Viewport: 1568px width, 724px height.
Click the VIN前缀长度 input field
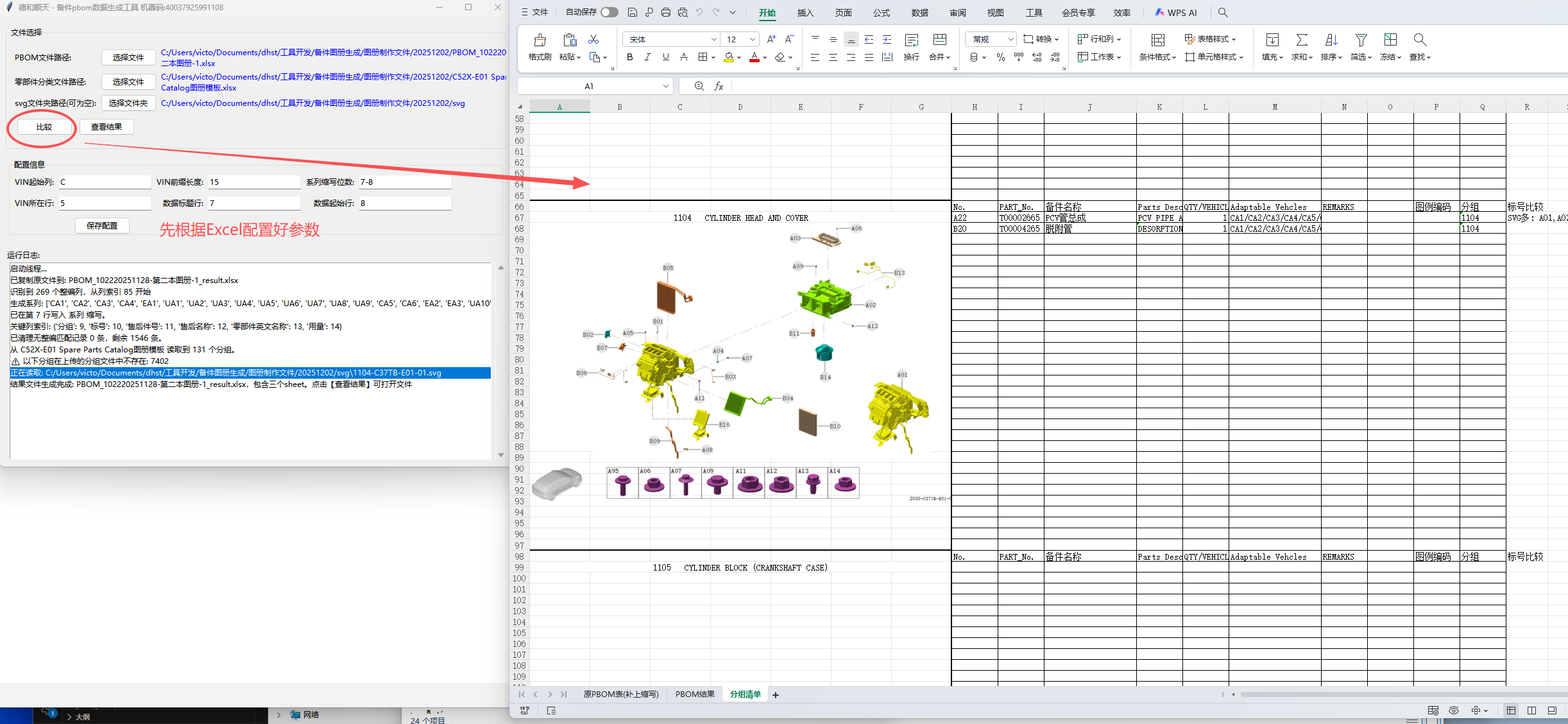click(x=254, y=182)
